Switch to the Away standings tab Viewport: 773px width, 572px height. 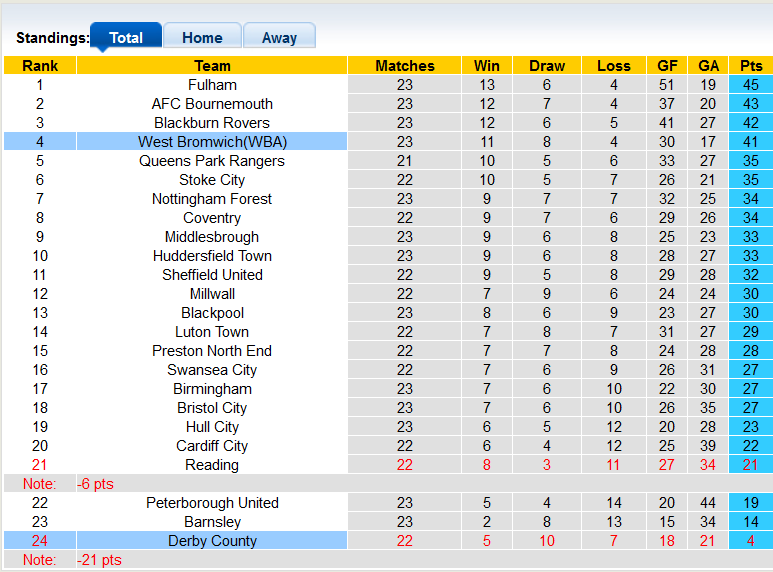coord(279,38)
